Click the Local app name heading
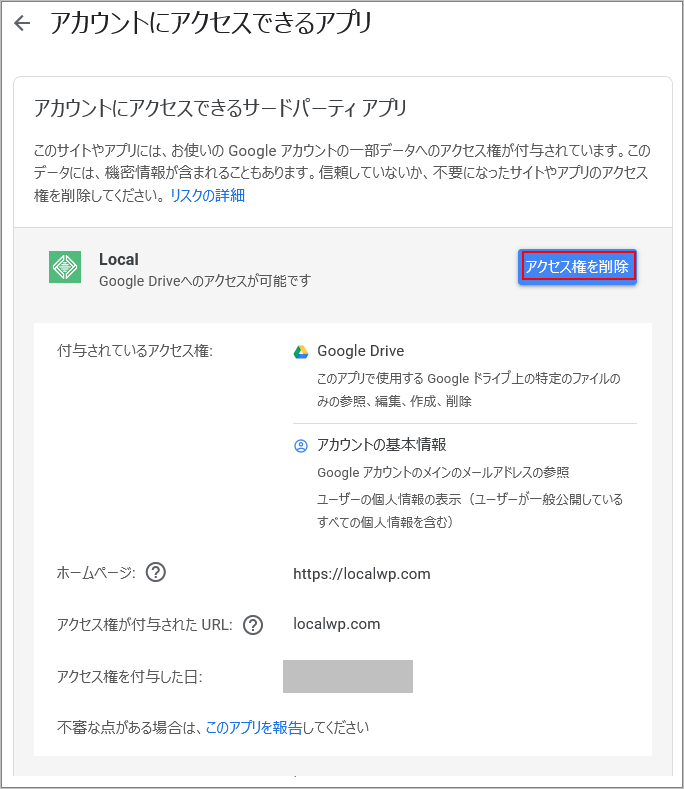 click(x=119, y=259)
